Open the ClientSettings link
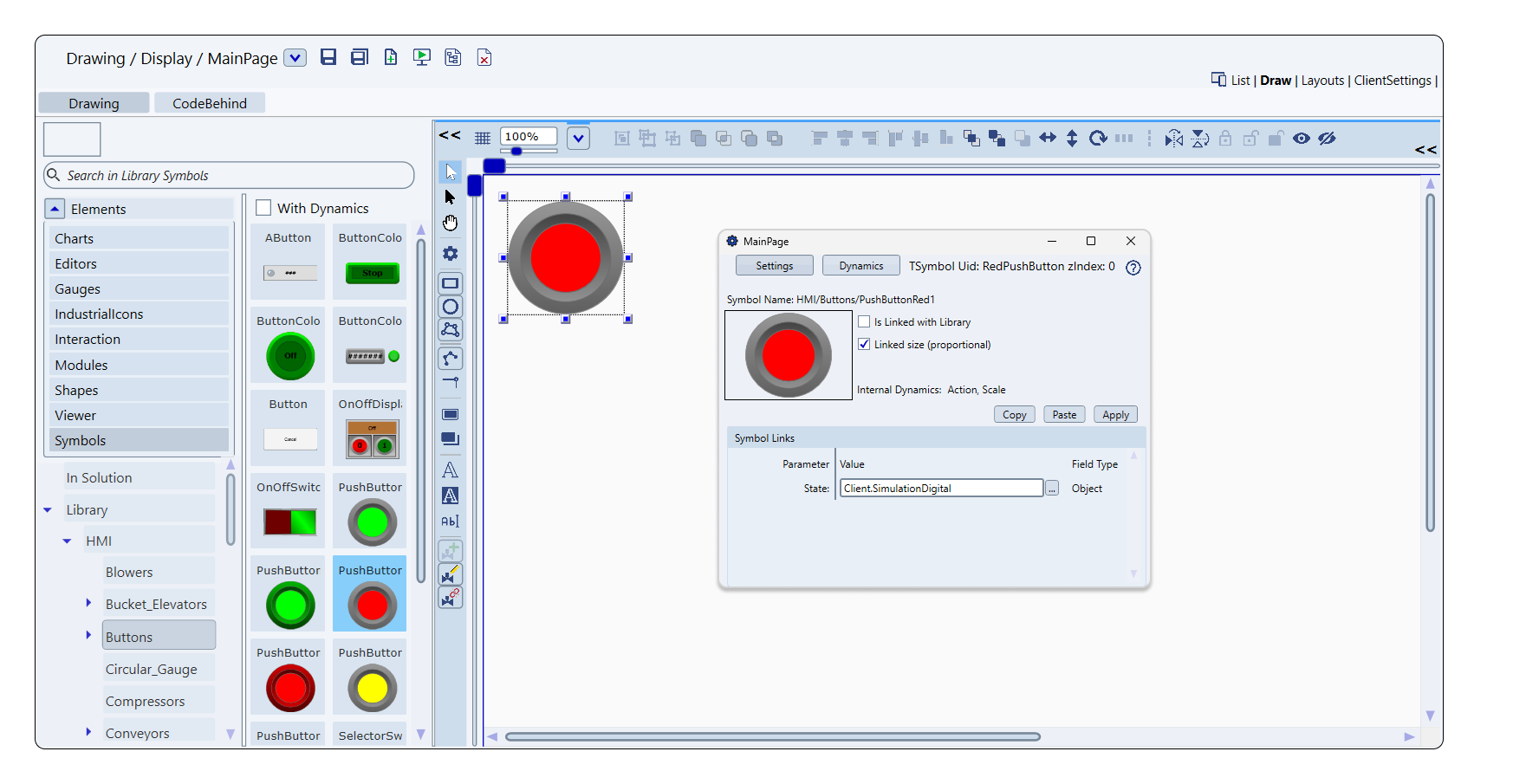 [1393, 81]
